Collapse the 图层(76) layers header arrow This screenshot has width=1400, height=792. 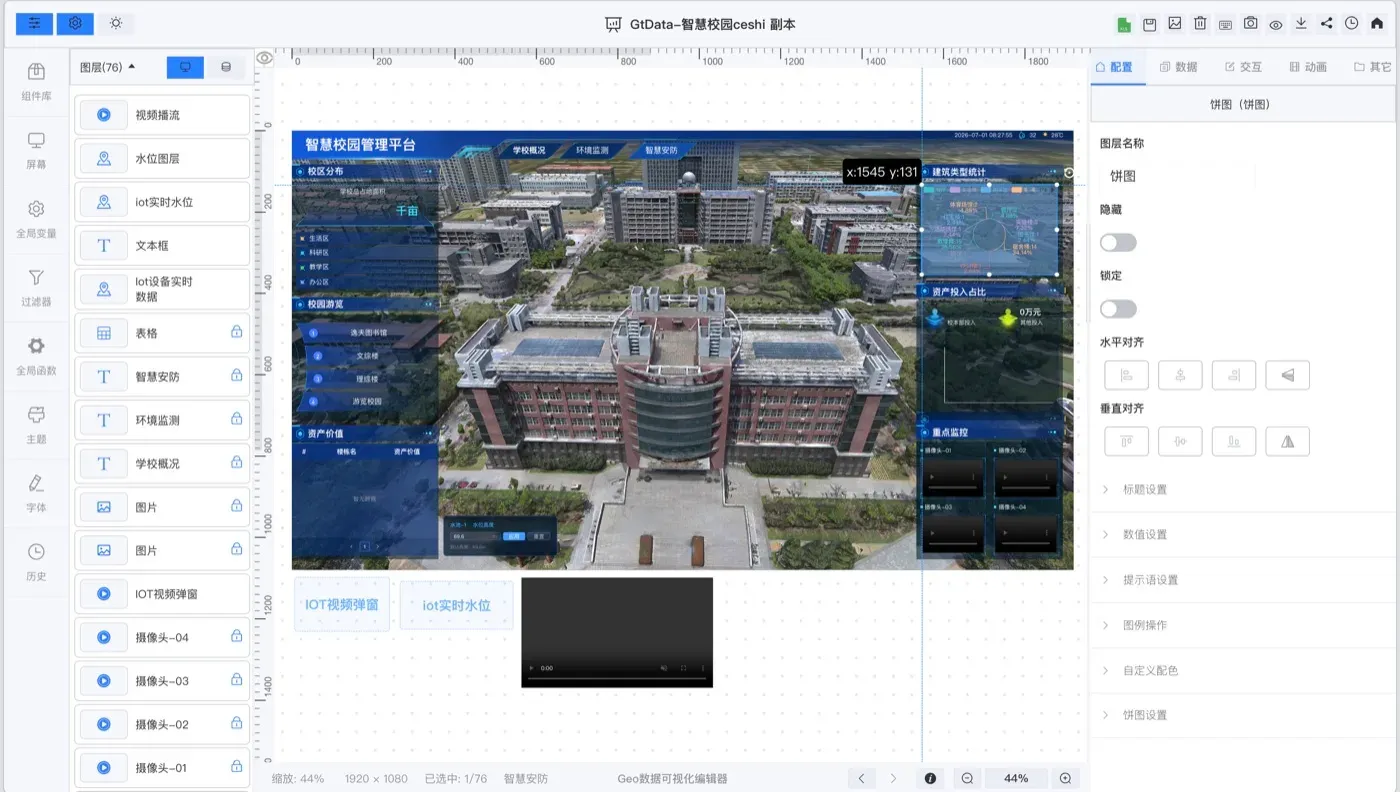point(132,67)
